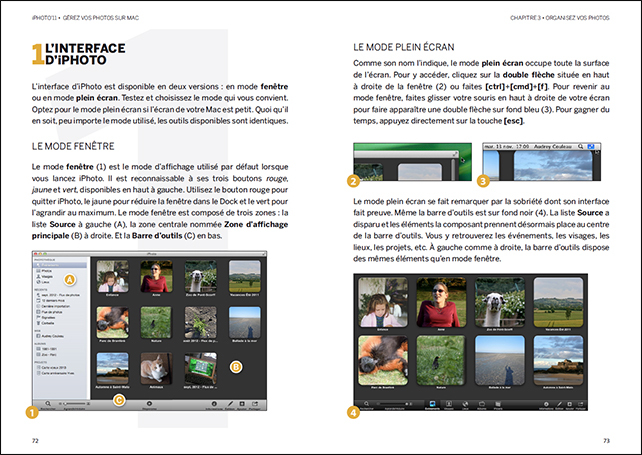Image resolution: width=642 pixels, height=455 pixels.
Task: Open the Enfance girl thumbnail in full-screen view
Action: (383, 302)
